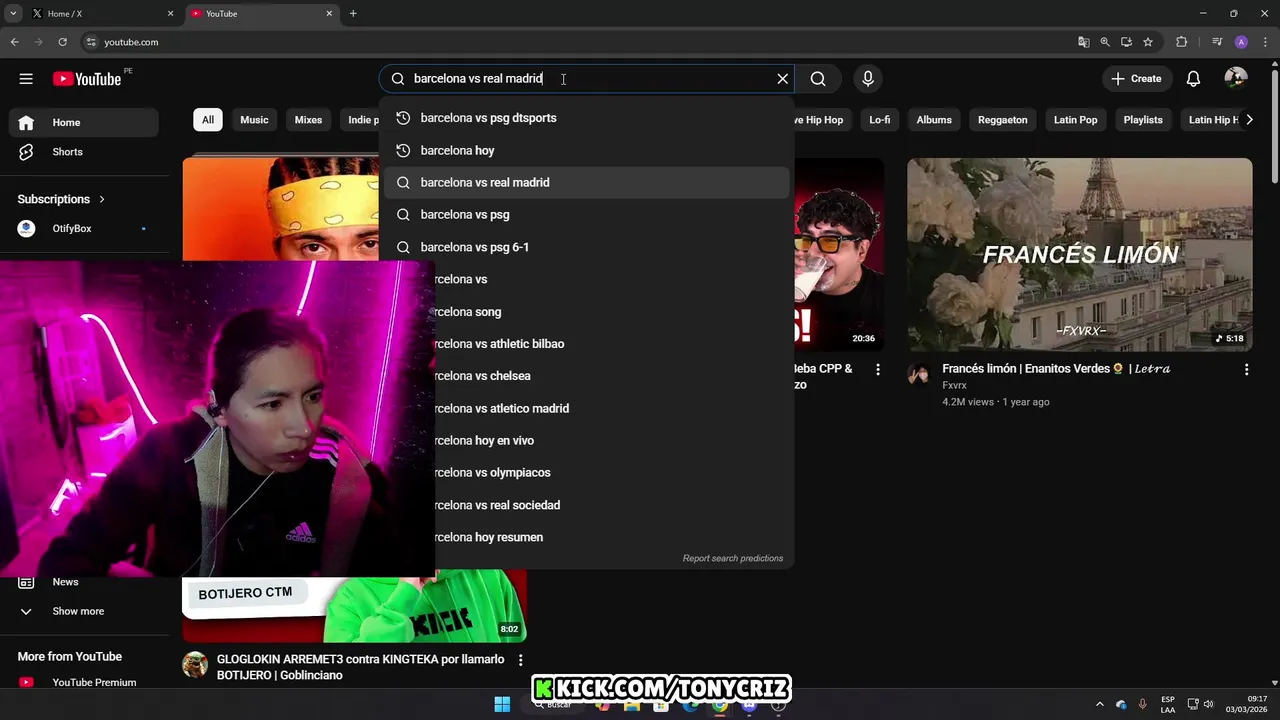The image size is (1280, 720).
Task: Clear the search text with the X button
Action: pyautogui.click(x=783, y=79)
